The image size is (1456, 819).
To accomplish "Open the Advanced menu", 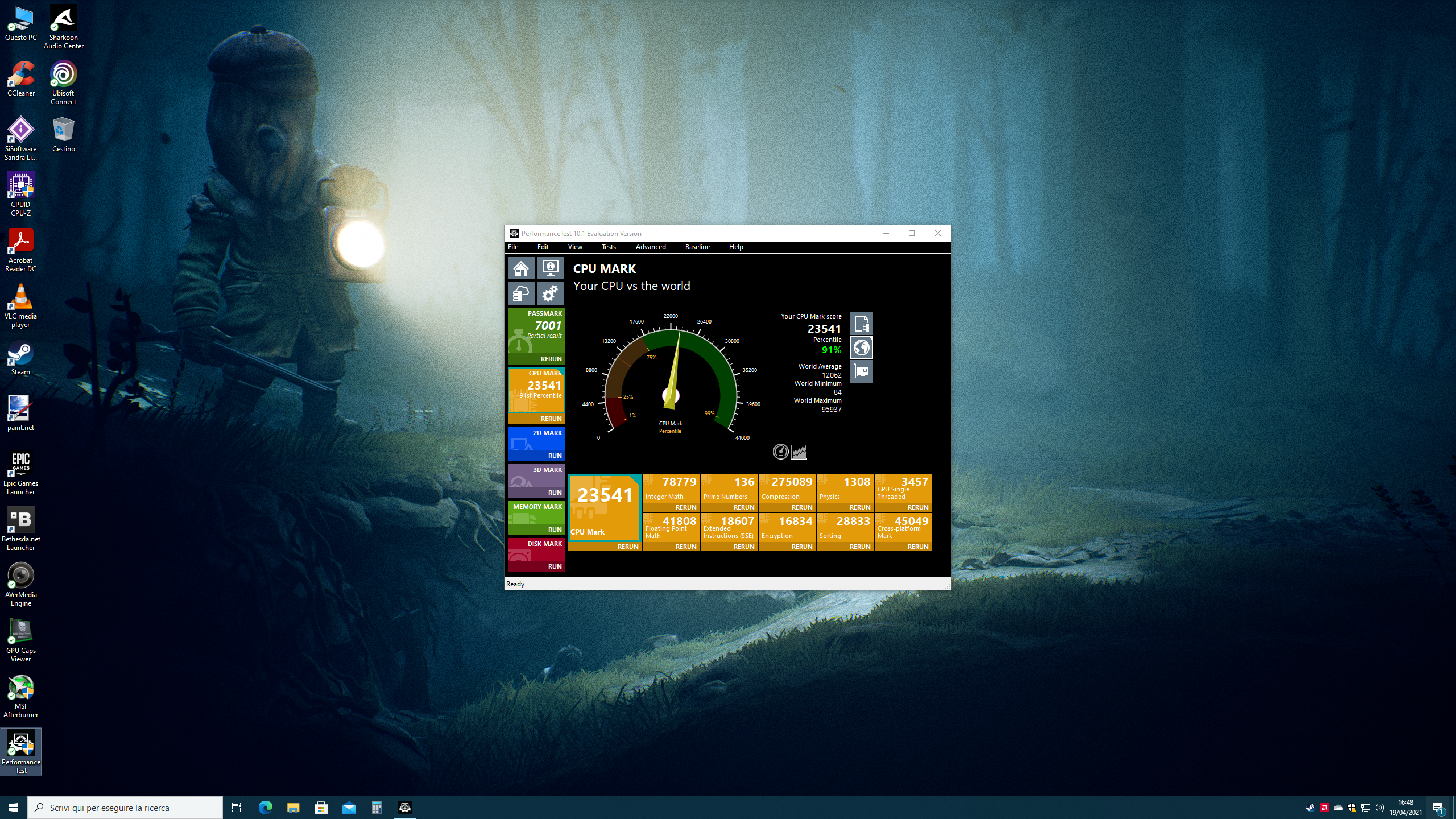I will 650,247.
